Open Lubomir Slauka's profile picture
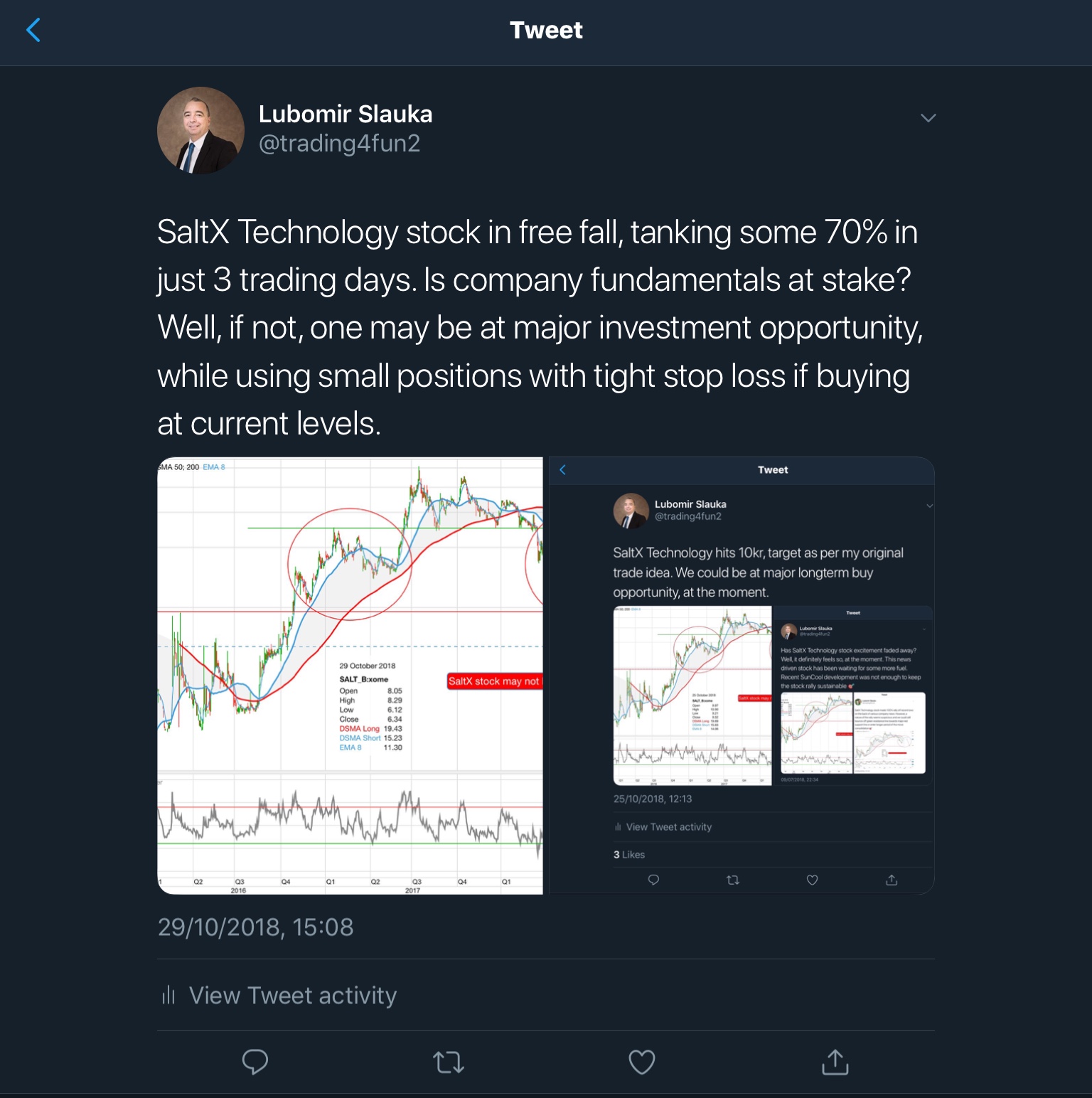Viewport: 1092px width, 1098px height. point(200,130)
